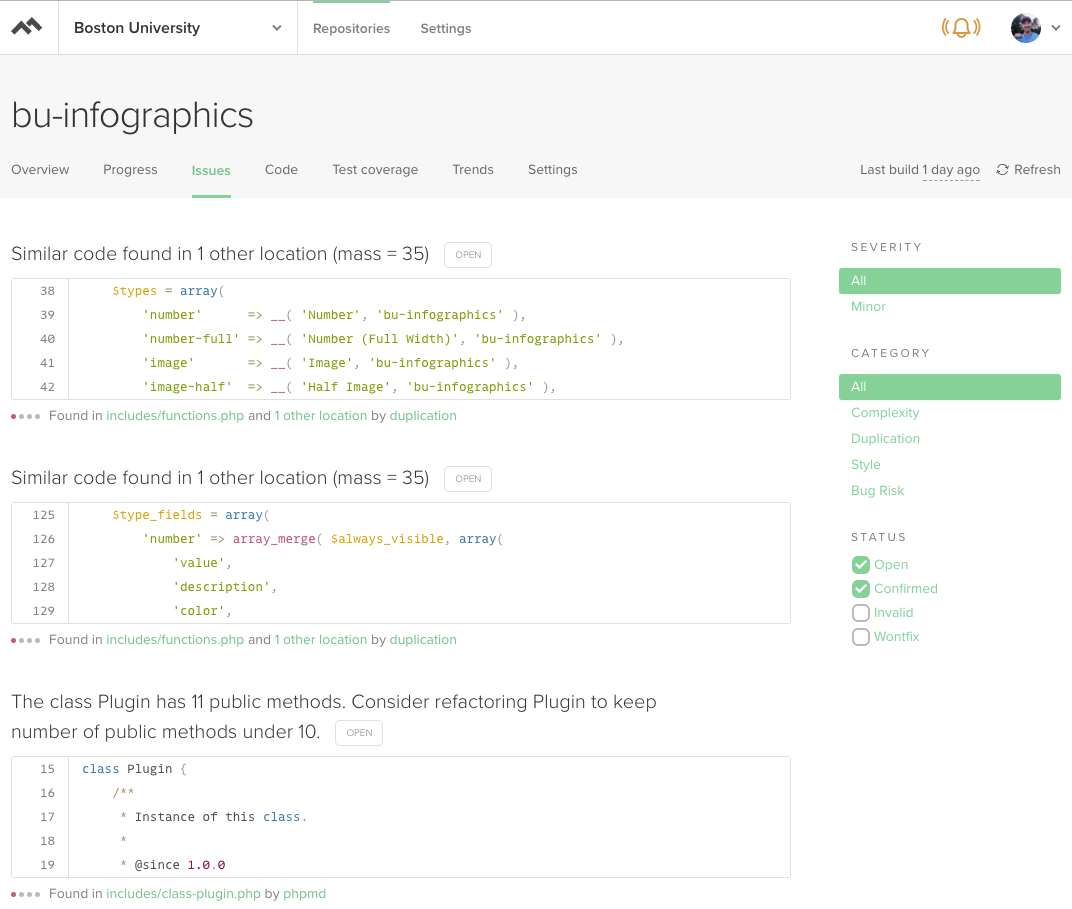Click code line 40 'number-full'
The image size is (1072, 909).
click(x=401, y=339)
